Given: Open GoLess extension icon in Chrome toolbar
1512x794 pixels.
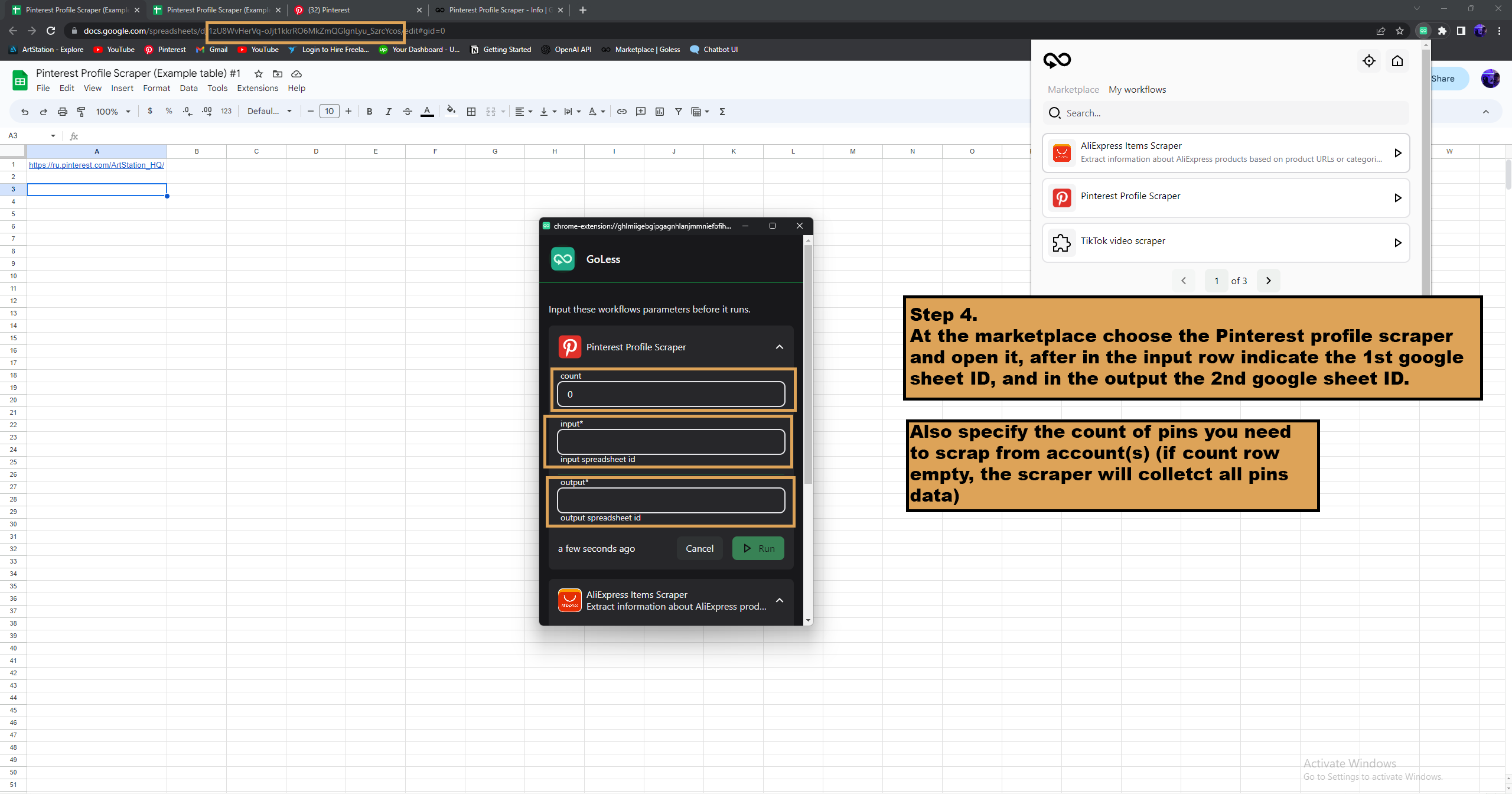Looking at the screenshot, I should [x=1423, y=31].
